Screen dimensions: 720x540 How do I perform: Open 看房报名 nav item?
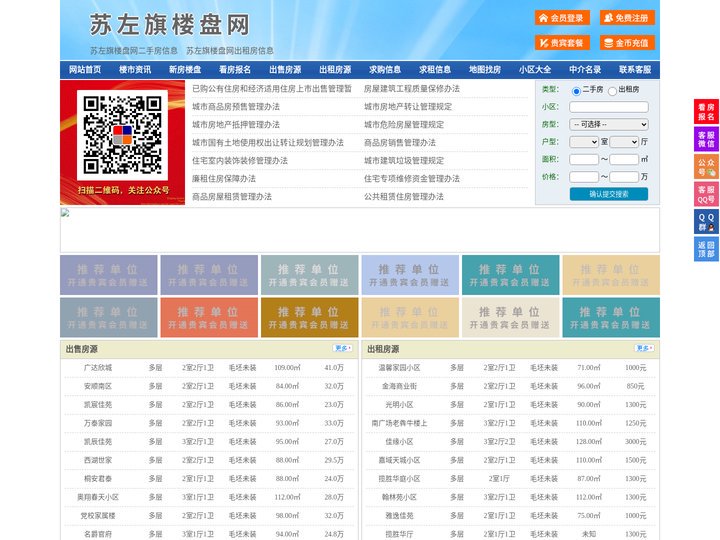pos(235,70)
